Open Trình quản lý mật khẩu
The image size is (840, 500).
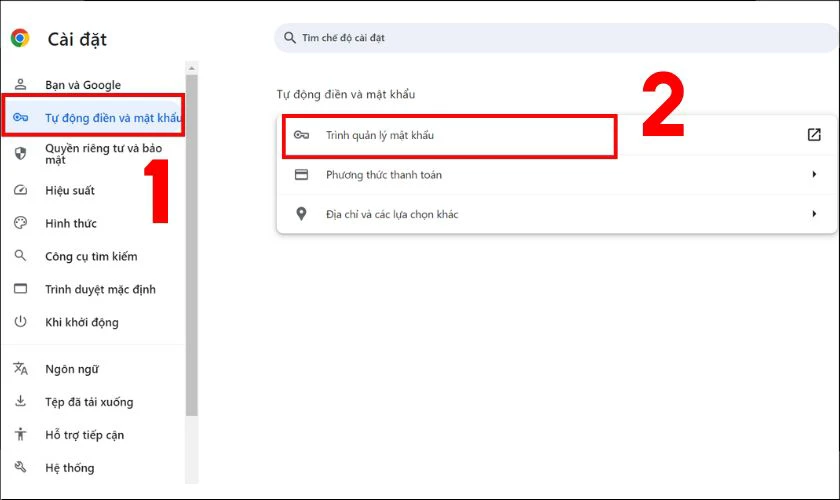pyautogui.click(x=557, y=135)
